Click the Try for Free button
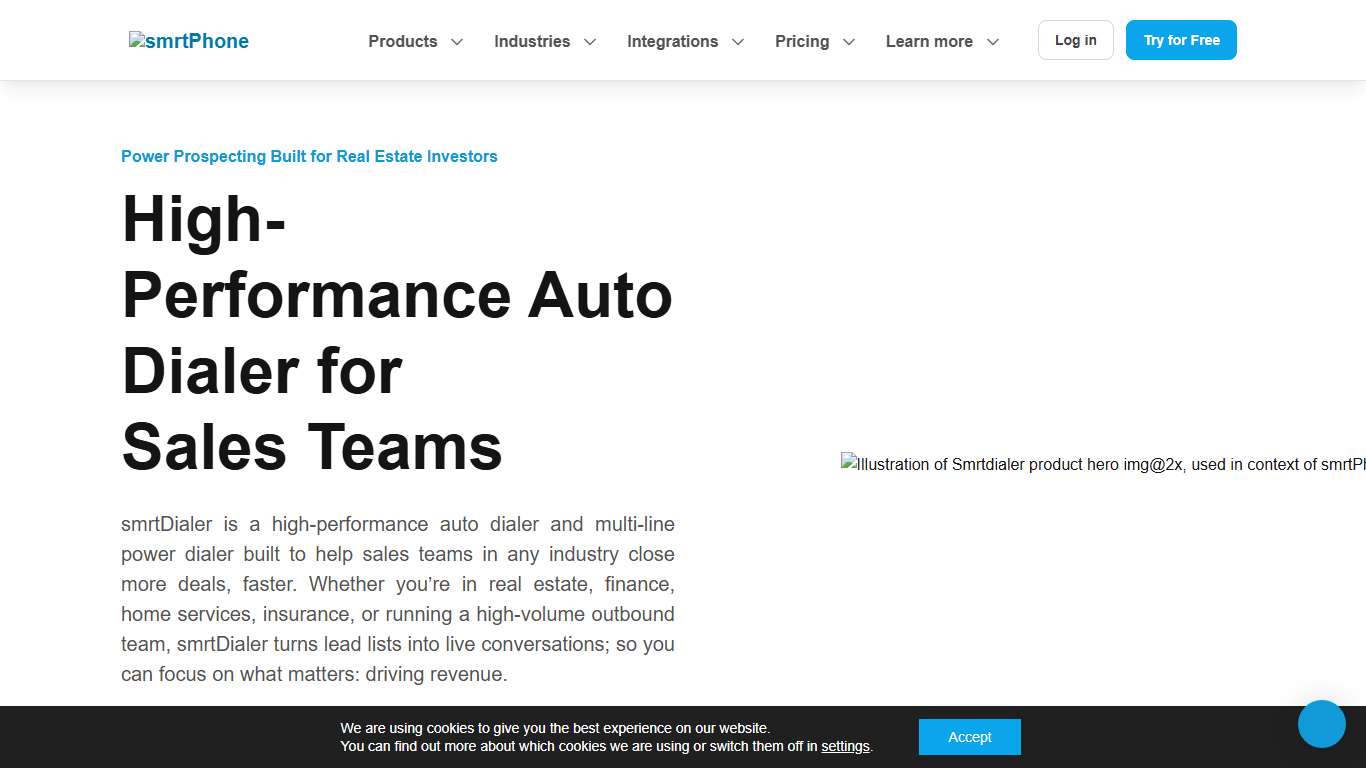The image size is (1366, 768). pyautogui.click(x=1181, y=40)
